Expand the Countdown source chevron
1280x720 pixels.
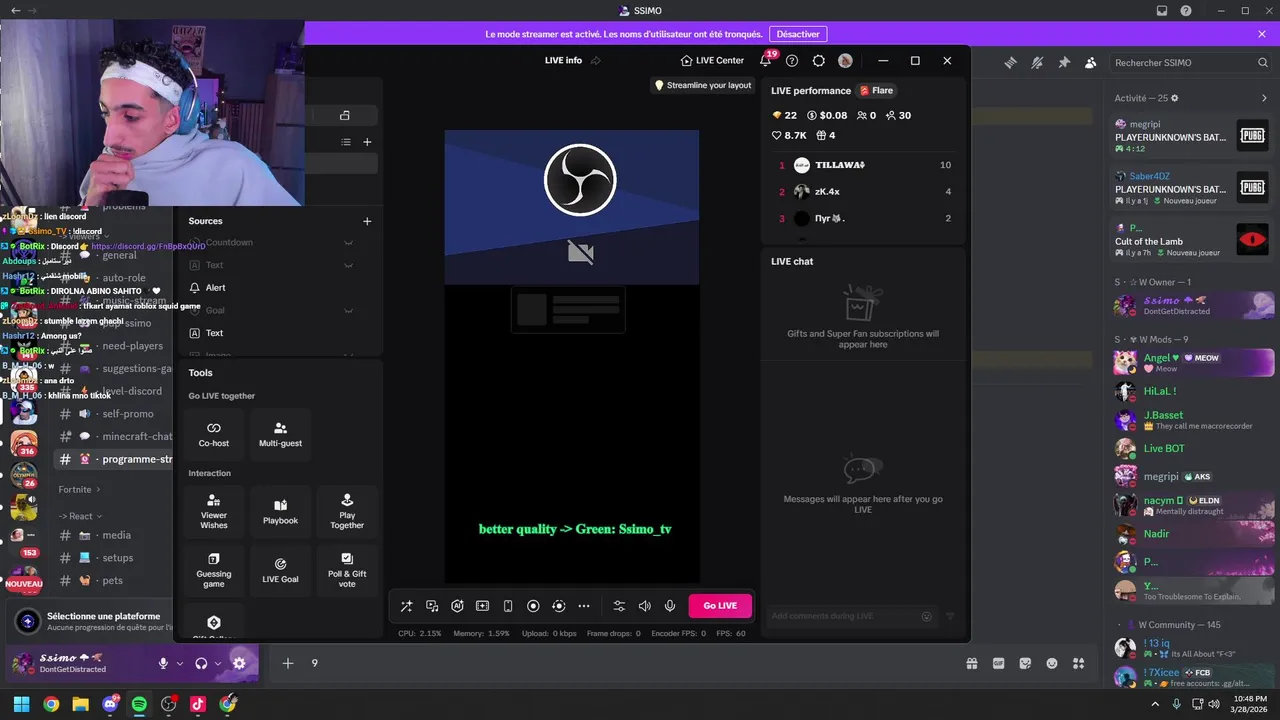point(349,243)
